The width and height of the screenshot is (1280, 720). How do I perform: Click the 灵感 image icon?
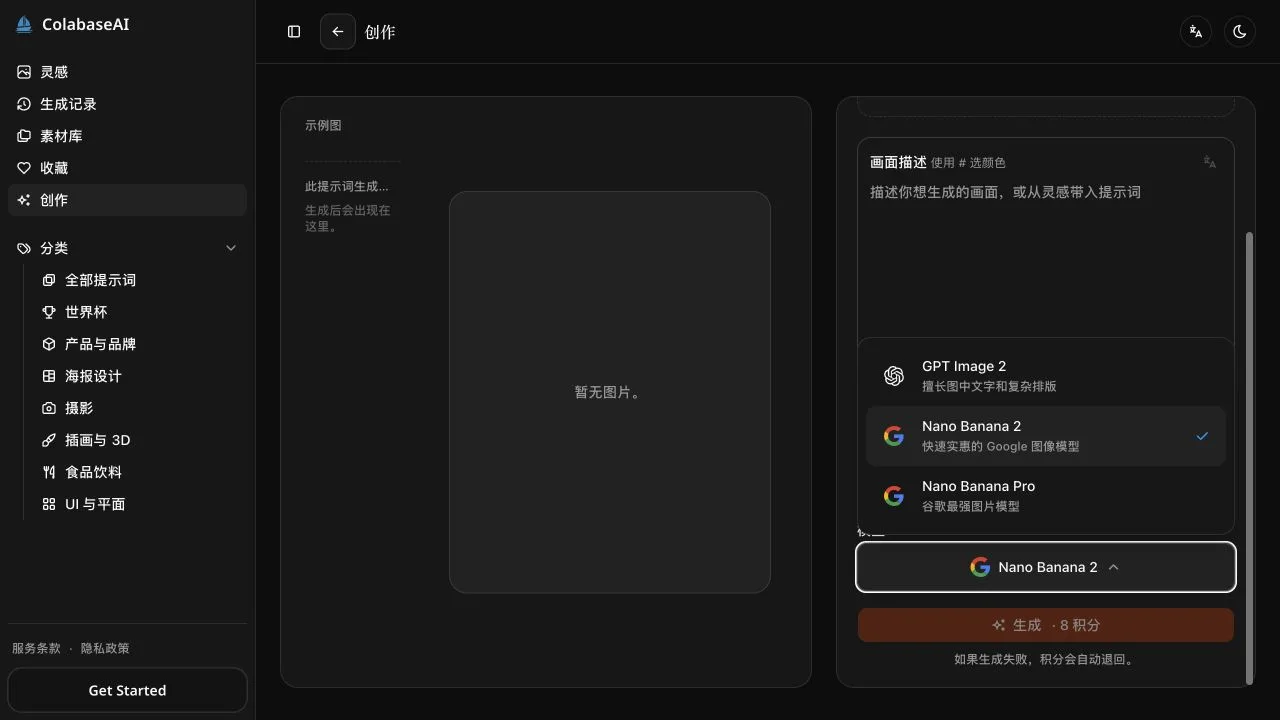click(24, 72)
